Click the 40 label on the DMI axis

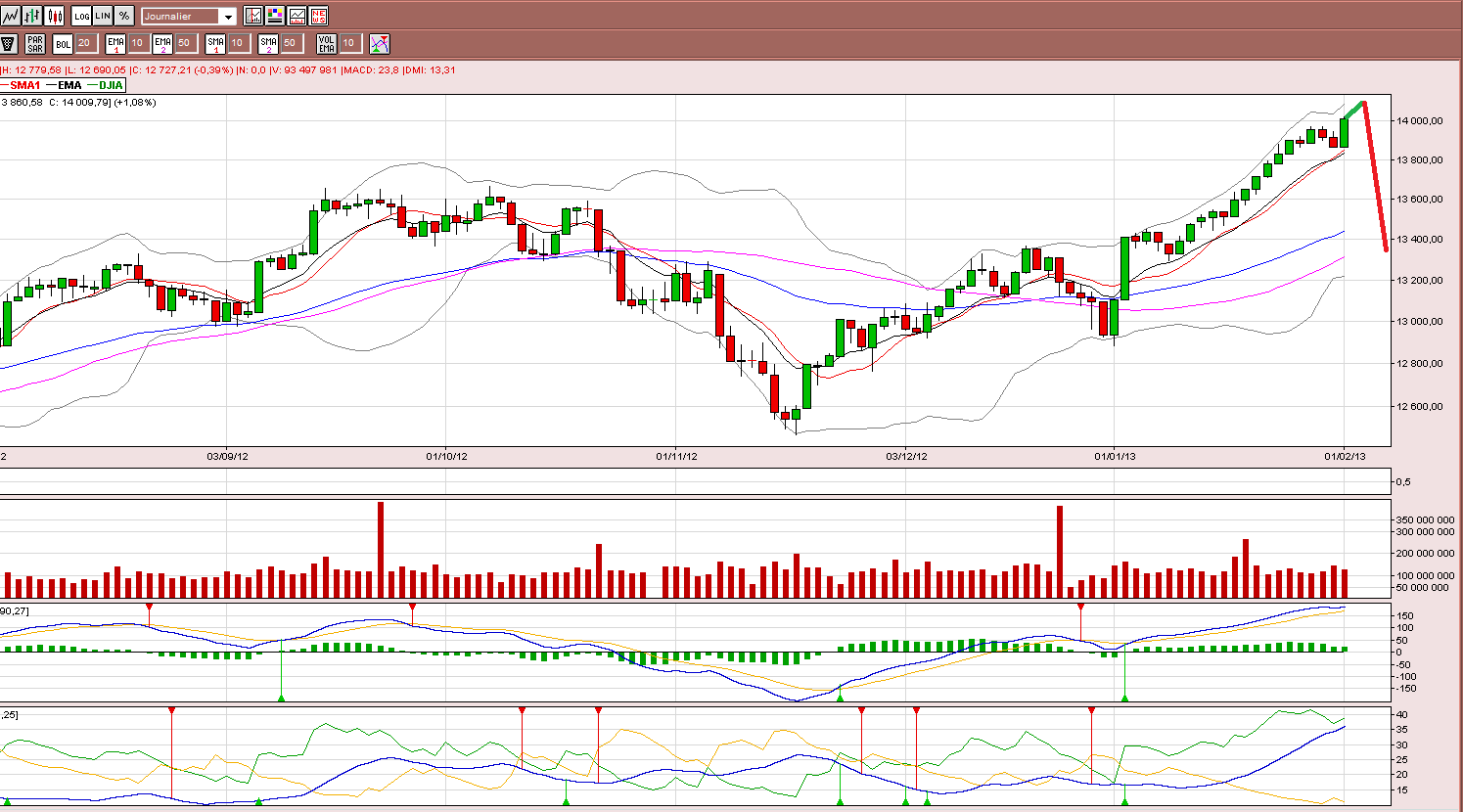pyautogui.click(x=1402, y=714)
